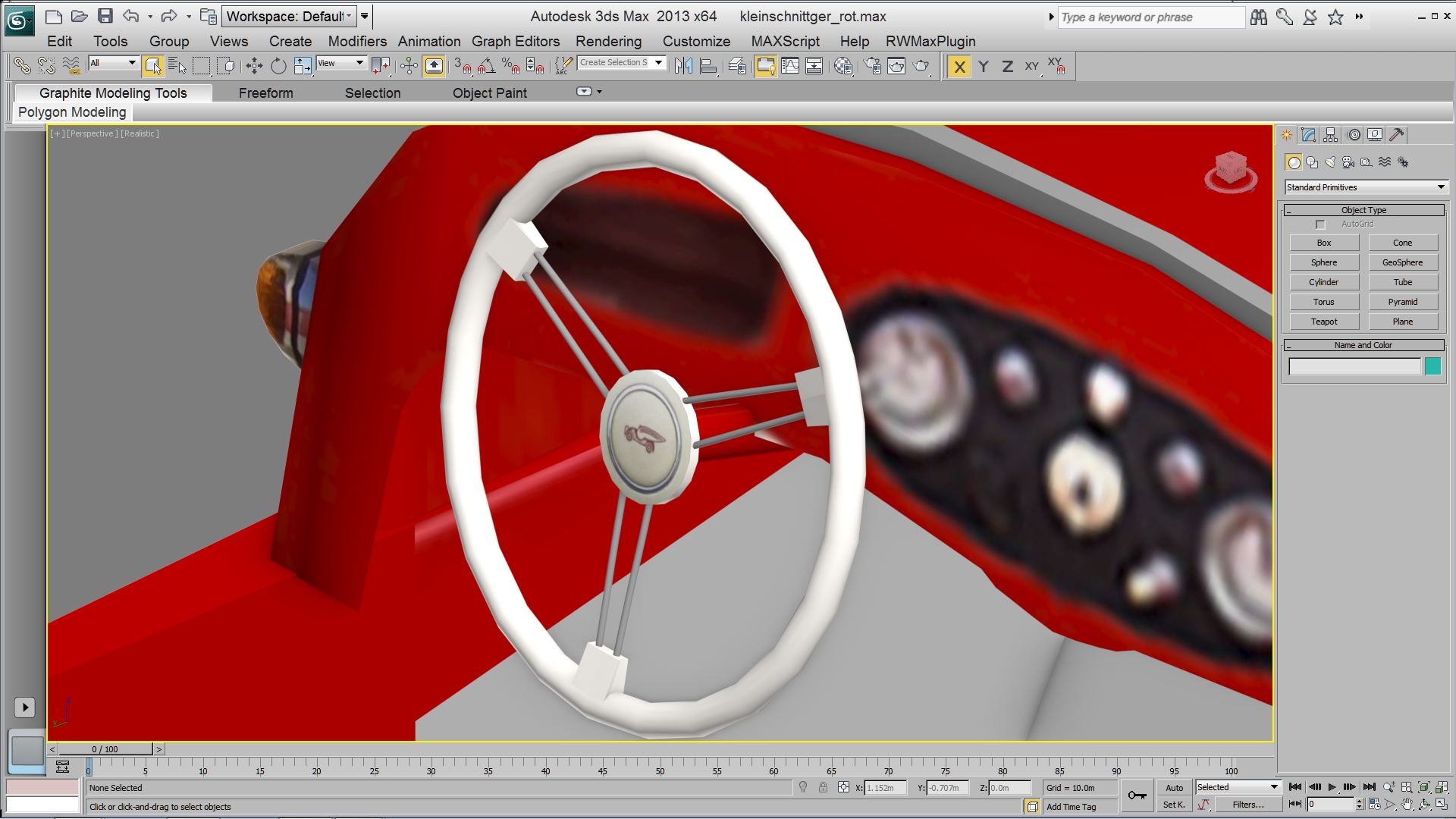Click the Filters... button

pyautogui.click(x=1247, y=805)
